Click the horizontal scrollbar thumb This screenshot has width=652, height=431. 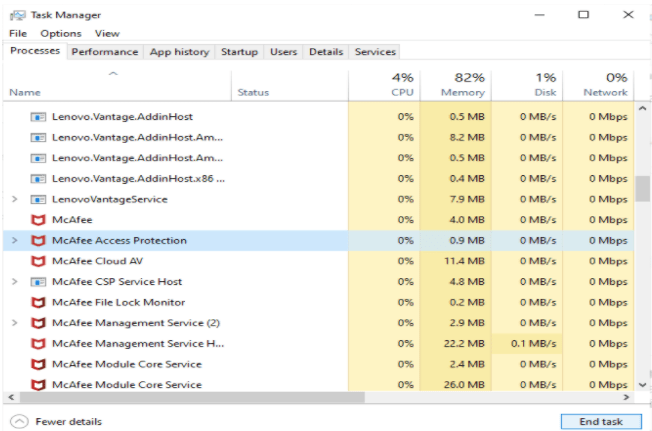[x=192, y=397]
